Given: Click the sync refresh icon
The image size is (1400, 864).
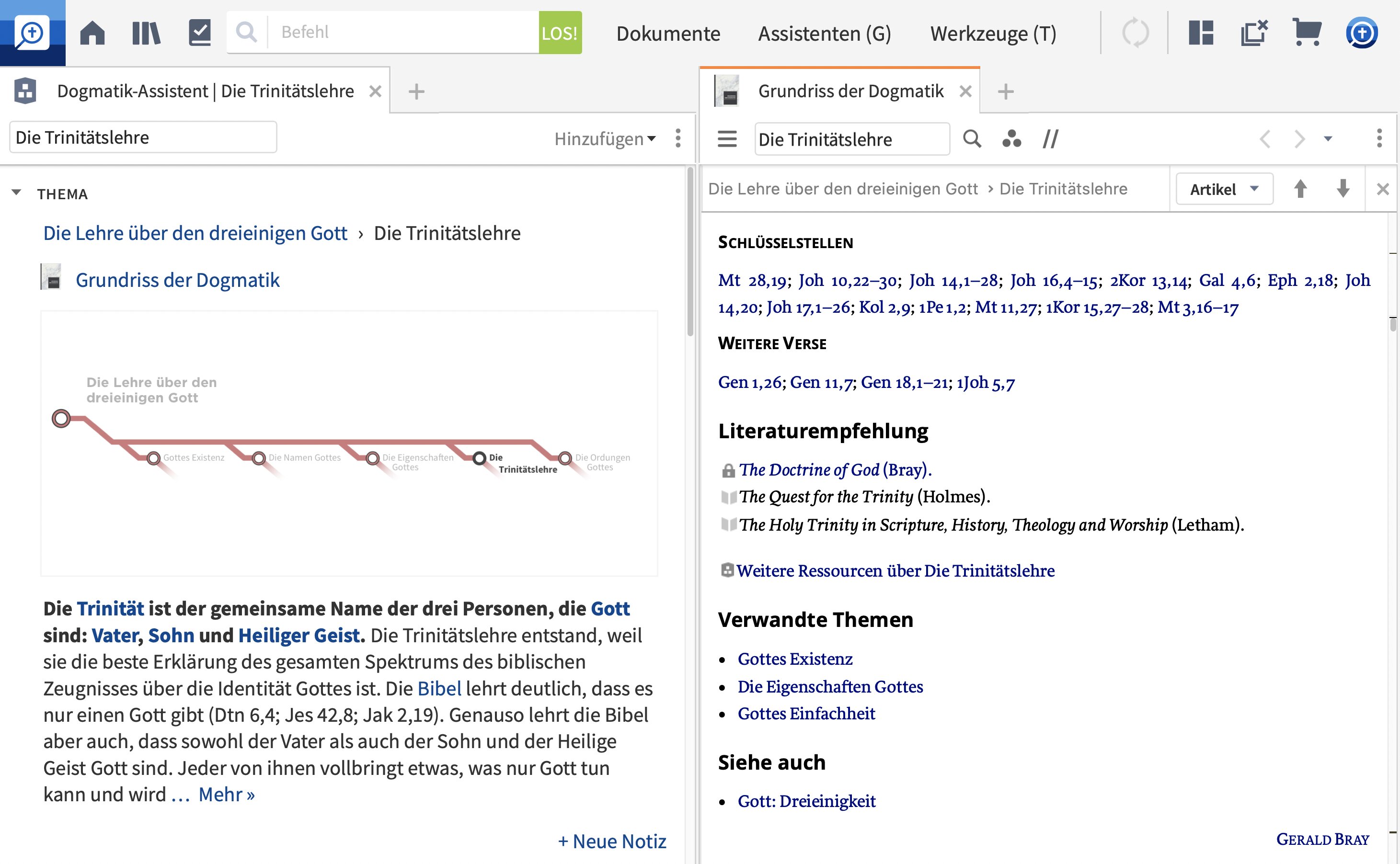Looking at the screenshot, I should click(1135, 33).
